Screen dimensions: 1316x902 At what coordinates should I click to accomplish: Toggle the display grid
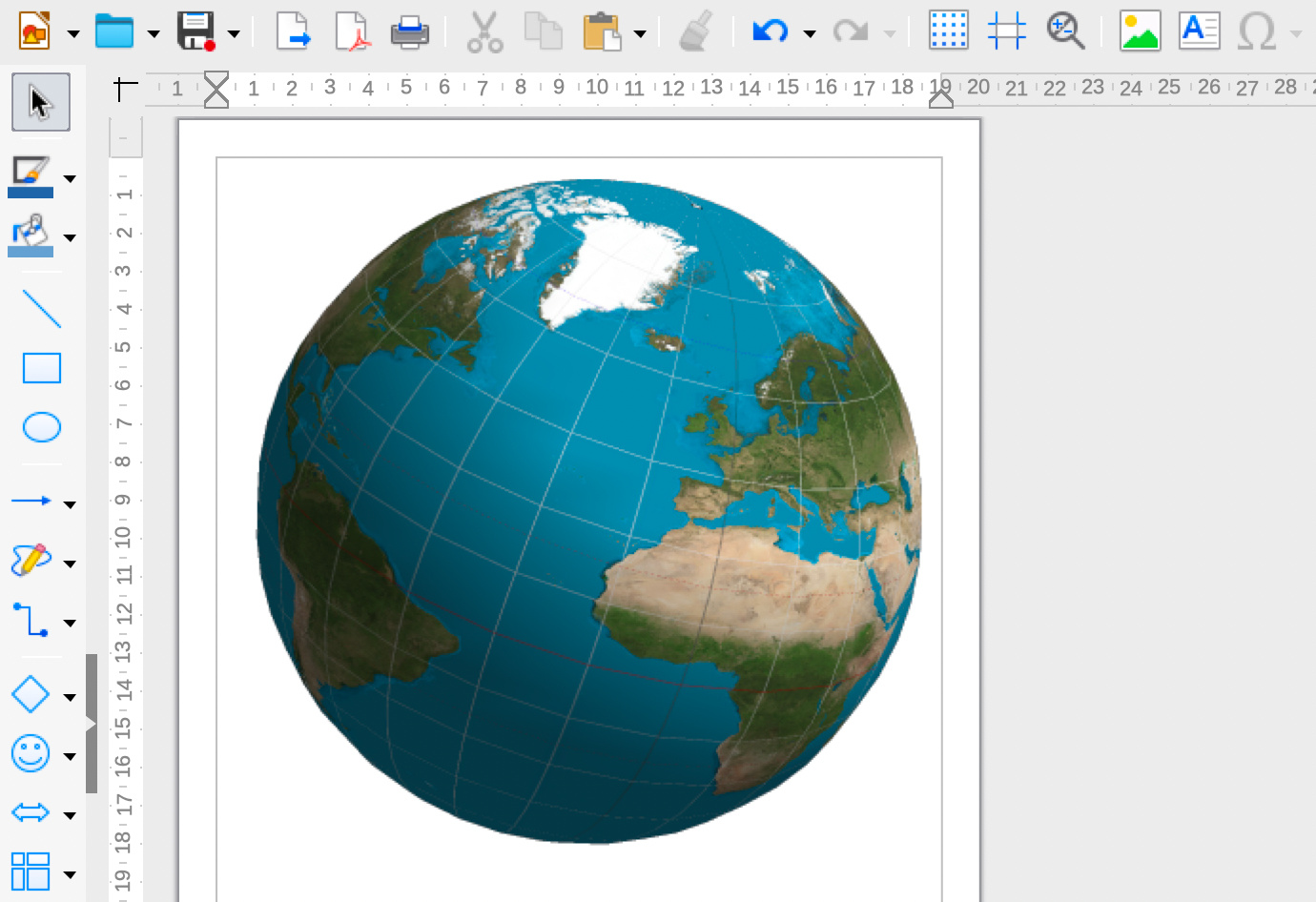pos(949,31)
